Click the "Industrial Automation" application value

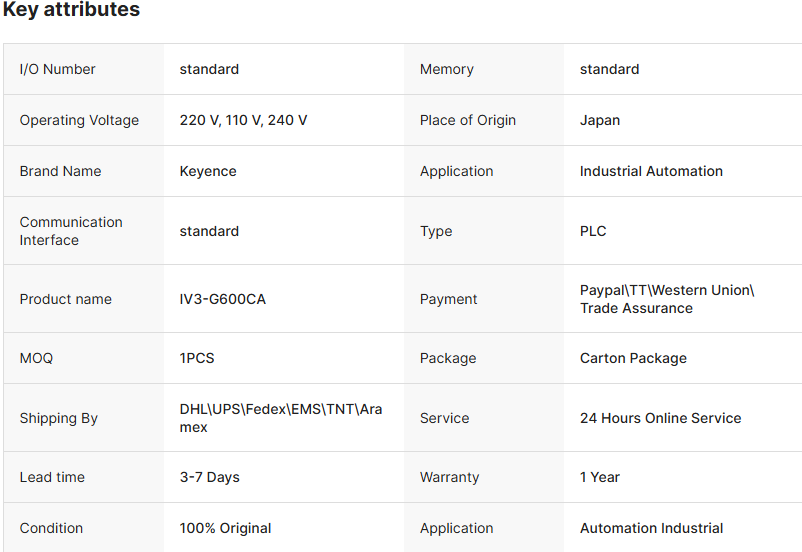651,171
